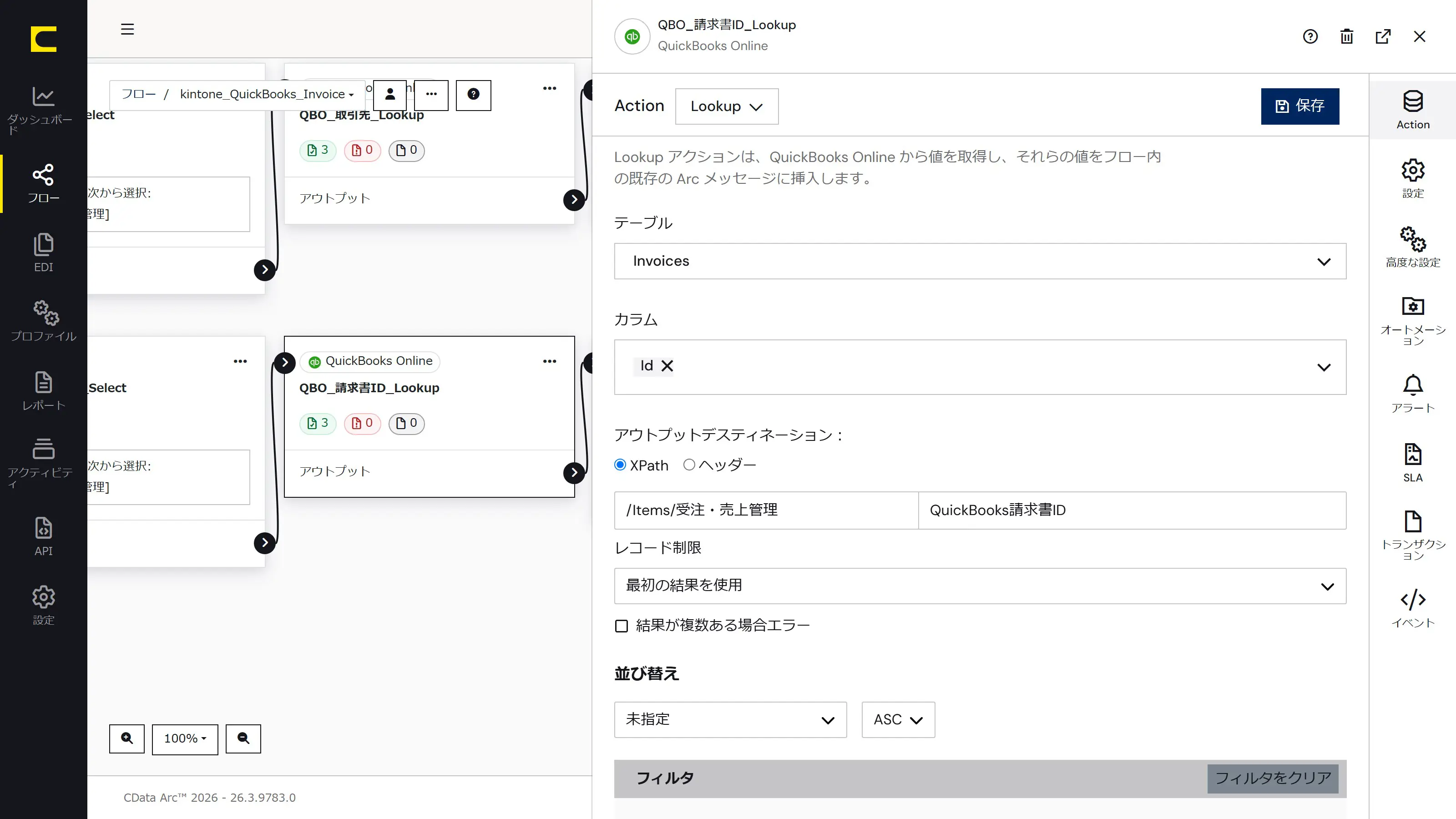Switch to the 高度な設定 tab
1456x819 pixels.
point(1412,247)
